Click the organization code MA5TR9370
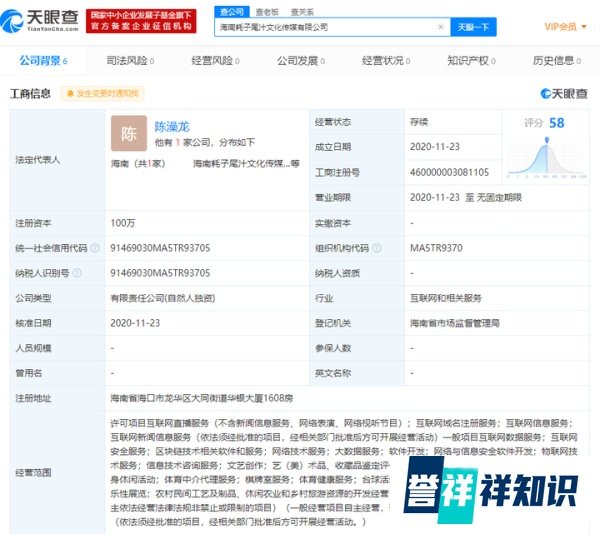600x534 pixels. click(x=436, y=248)
